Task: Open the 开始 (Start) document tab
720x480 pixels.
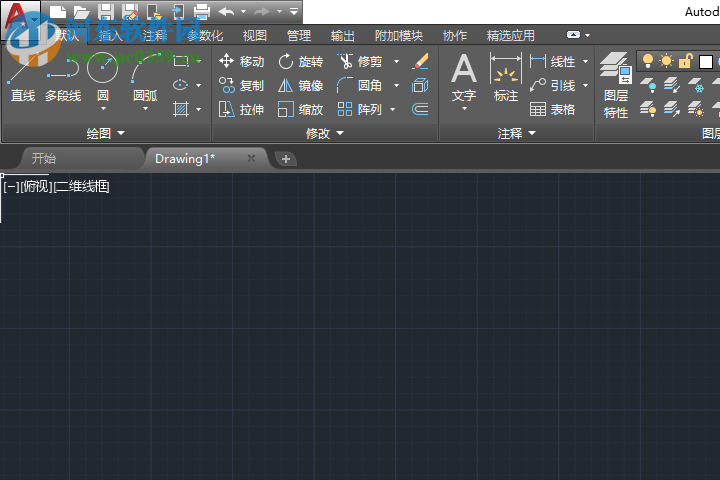Action: (44, 158)
